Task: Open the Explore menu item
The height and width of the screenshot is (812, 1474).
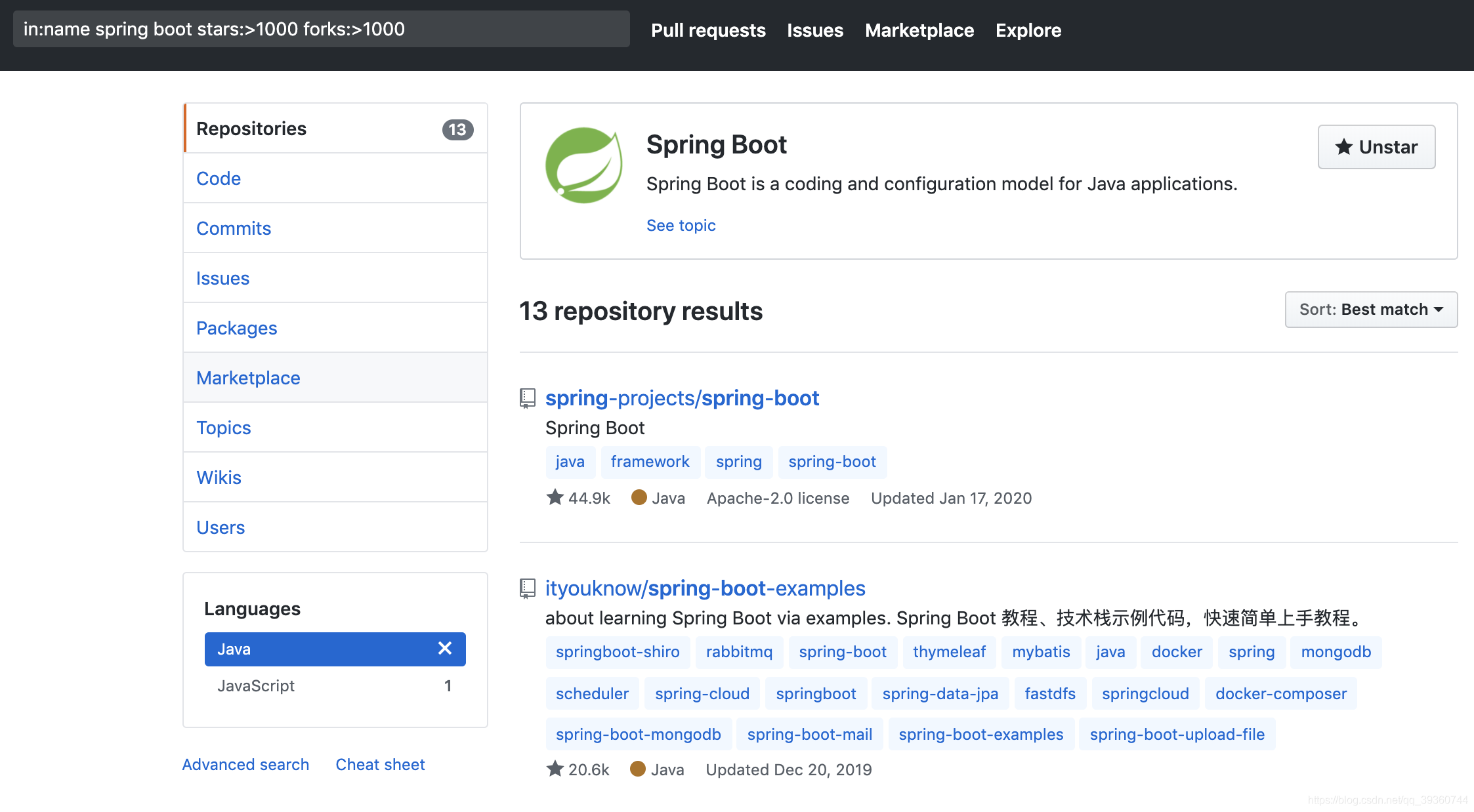Action: point(1028,28)
